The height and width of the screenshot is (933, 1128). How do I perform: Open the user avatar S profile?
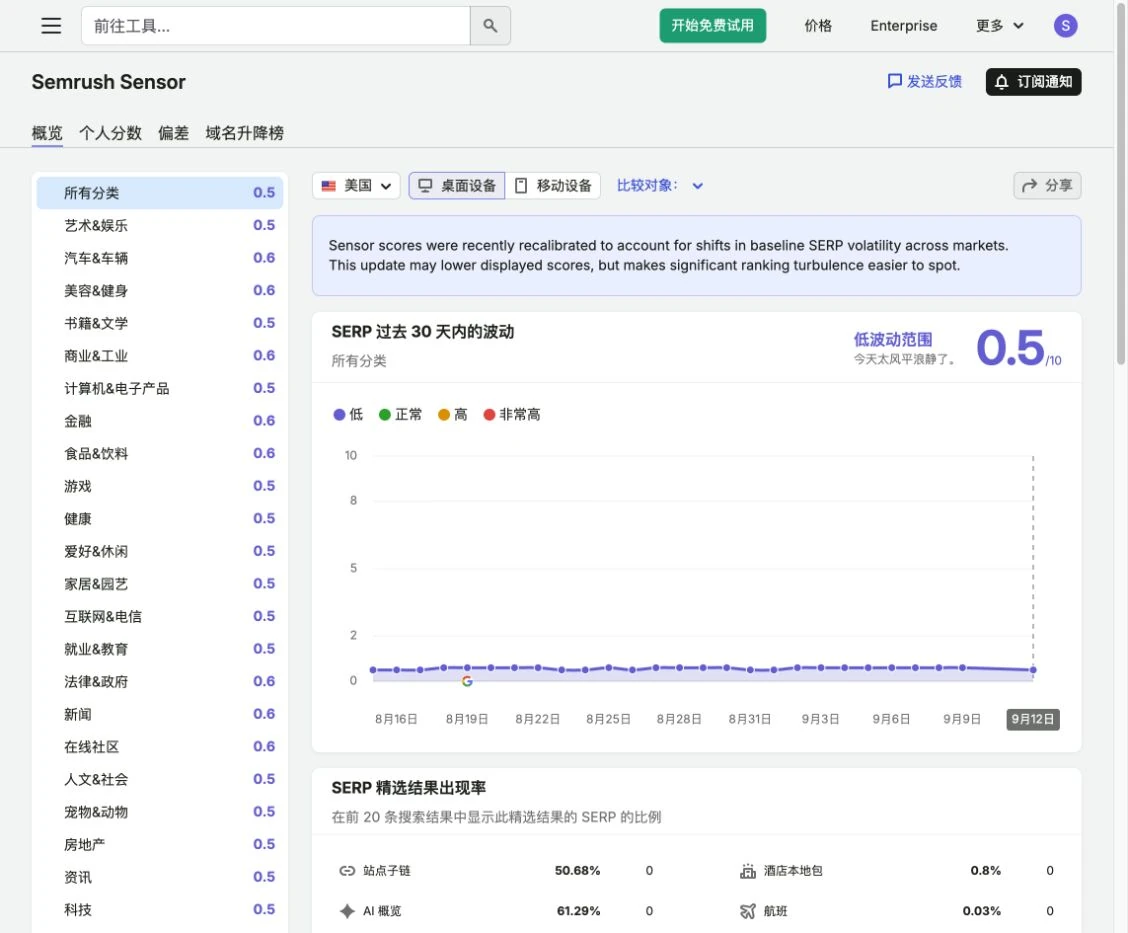[x=1065, y=26]
